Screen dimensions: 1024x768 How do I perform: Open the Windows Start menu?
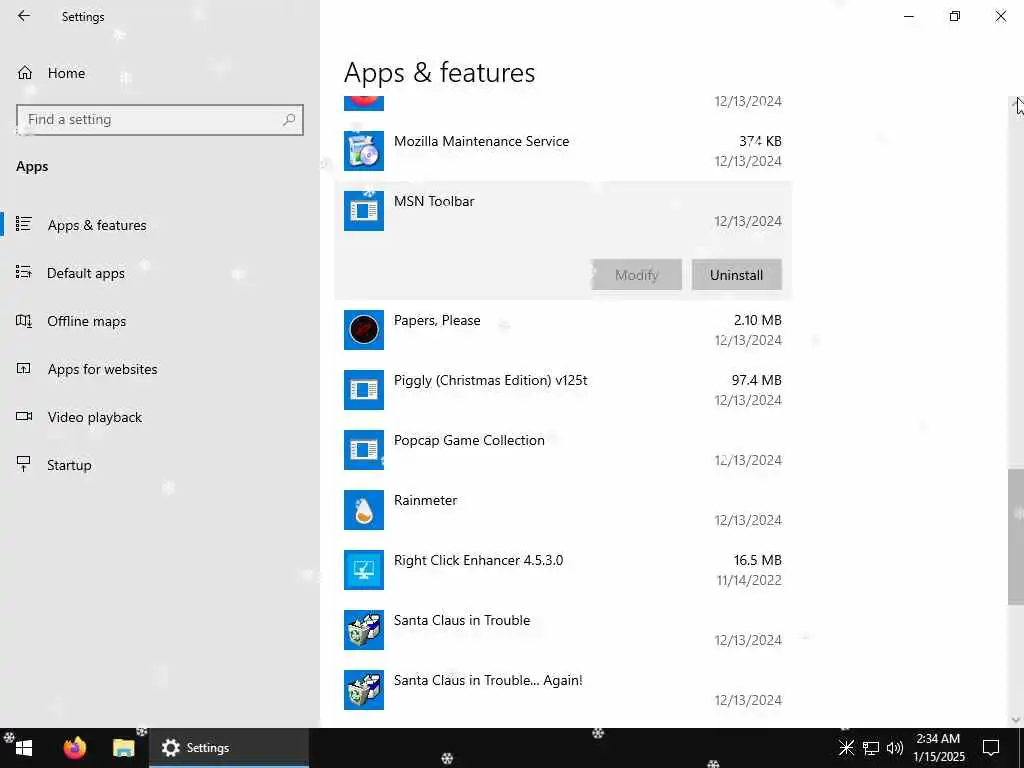pos(24,748)
